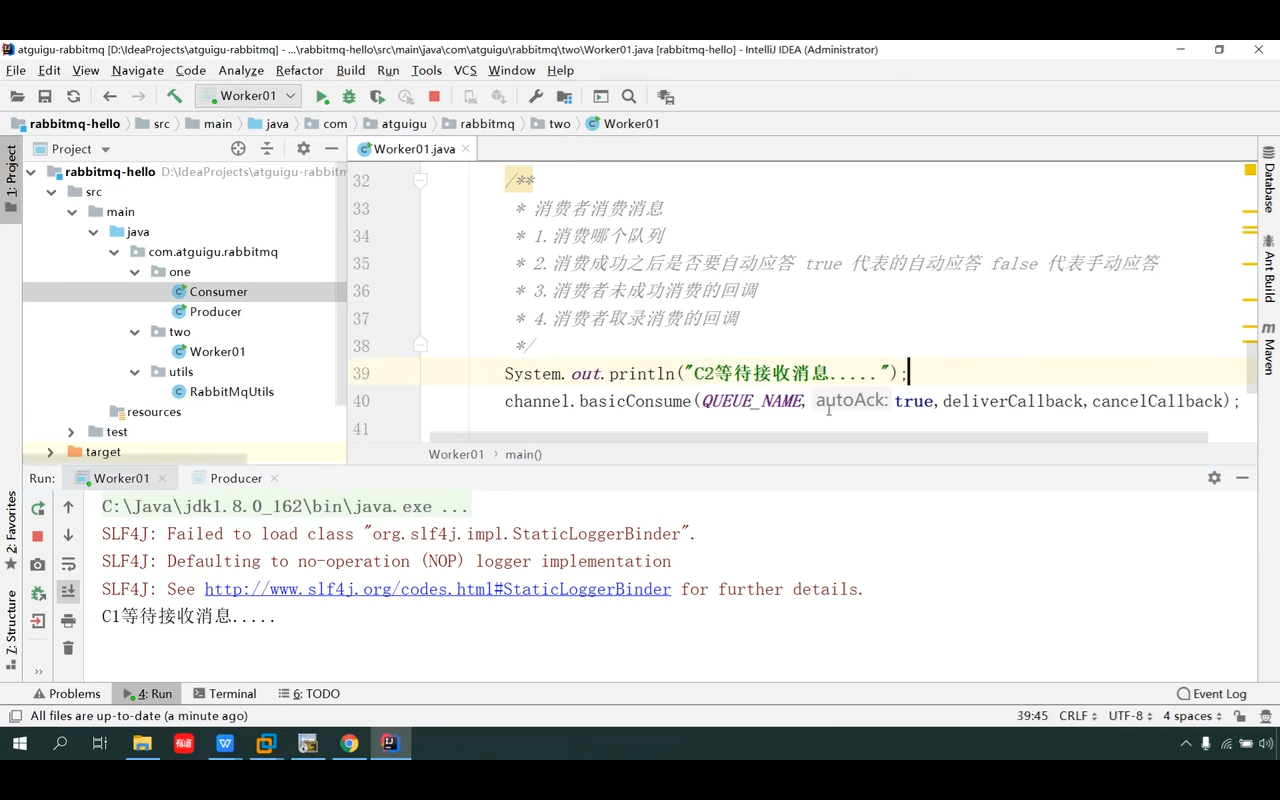Click the Open folder toolbar icon

coord(17,97)
